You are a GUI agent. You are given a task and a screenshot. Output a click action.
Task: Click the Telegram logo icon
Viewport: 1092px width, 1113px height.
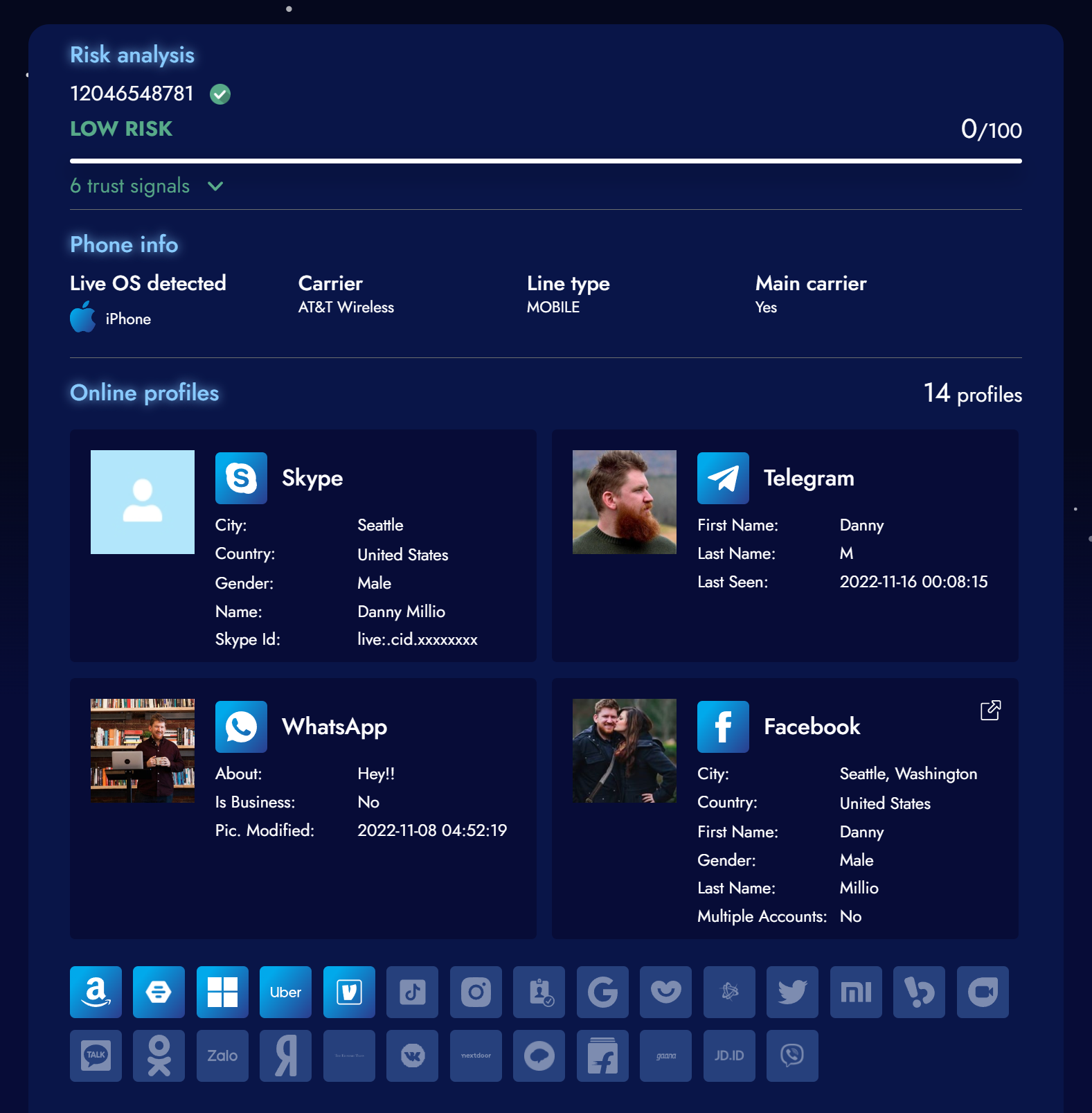pos(723,478)
